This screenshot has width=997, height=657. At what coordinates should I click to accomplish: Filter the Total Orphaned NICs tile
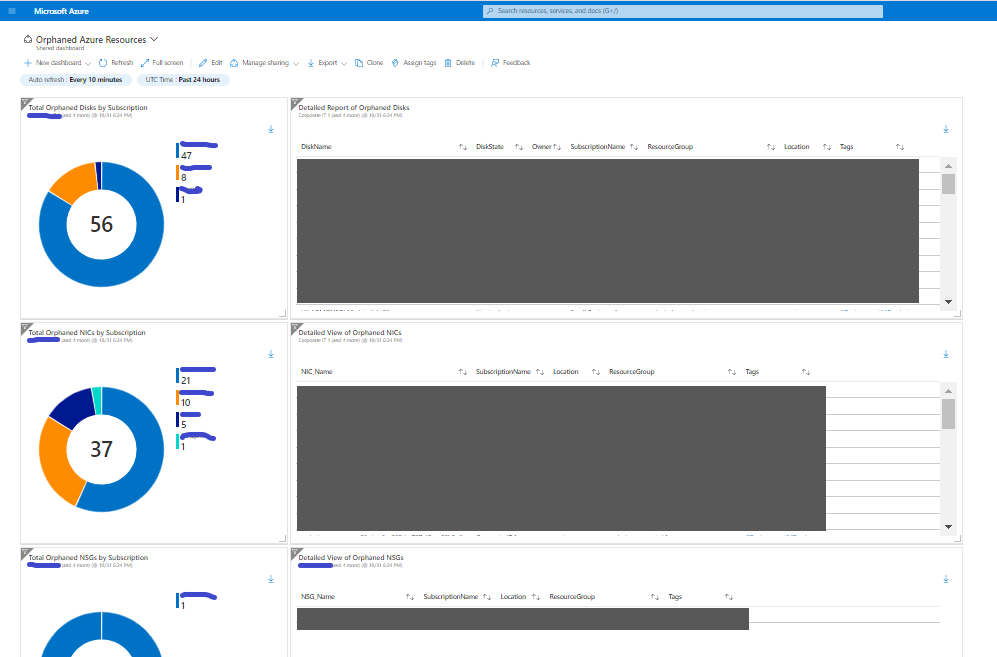pyautogui.click(x=25, y=328)
